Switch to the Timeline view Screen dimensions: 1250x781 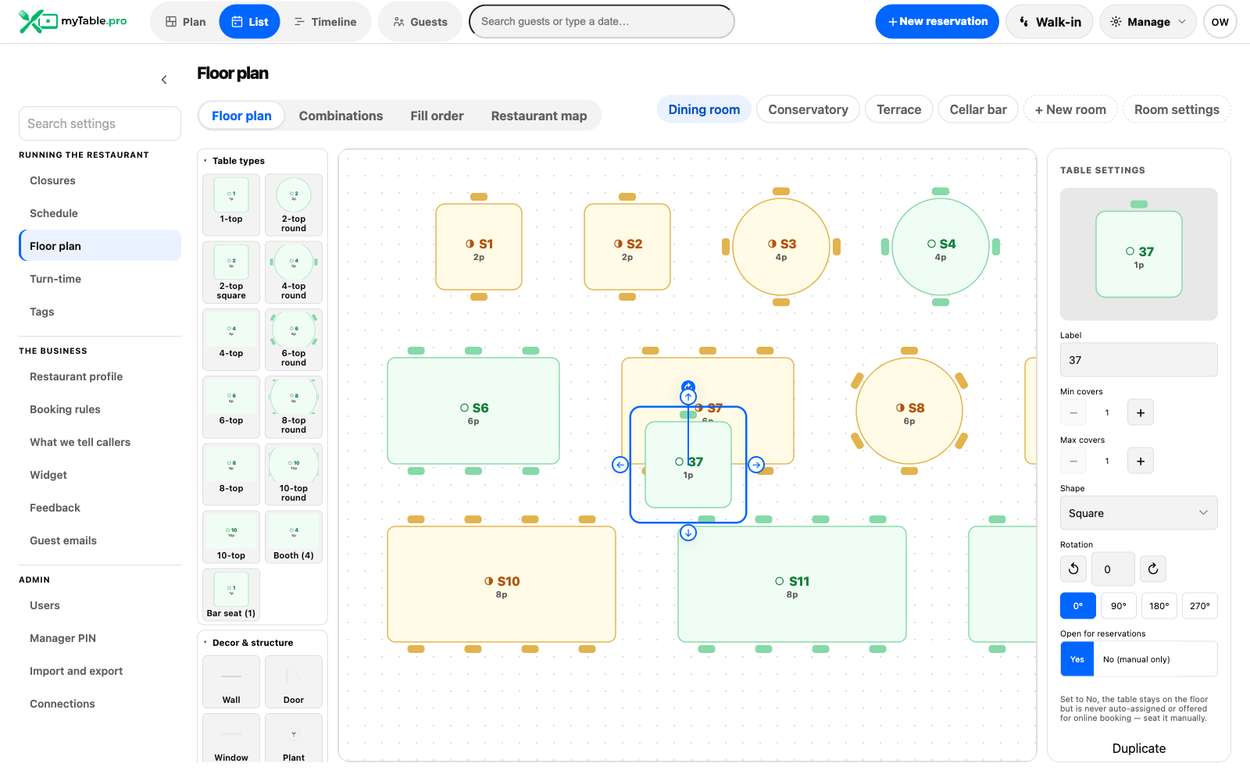tap(325, 21)
